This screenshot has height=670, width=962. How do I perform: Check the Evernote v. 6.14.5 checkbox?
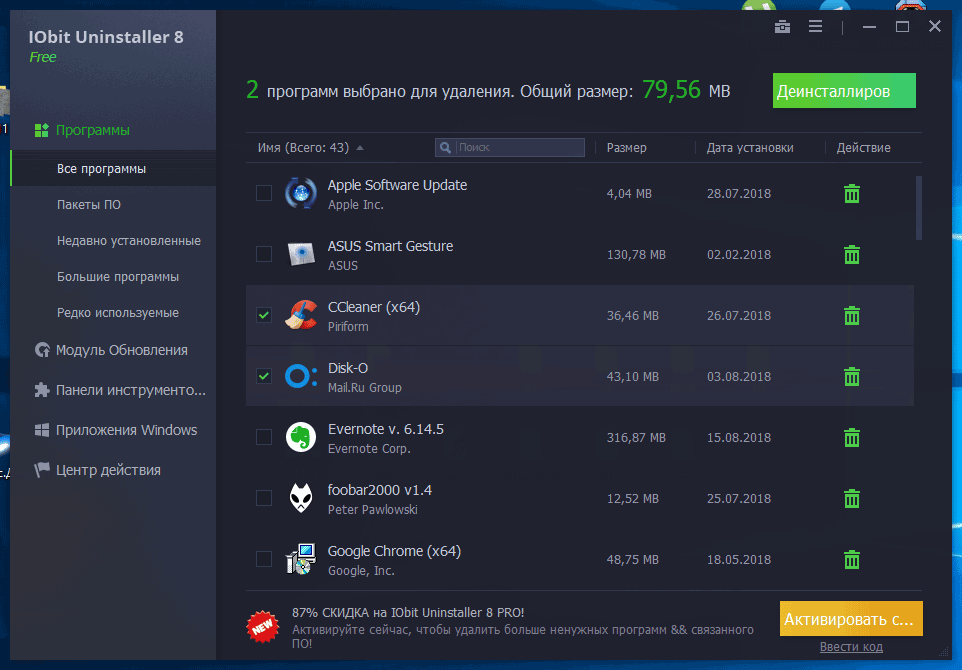click(264, 437)
